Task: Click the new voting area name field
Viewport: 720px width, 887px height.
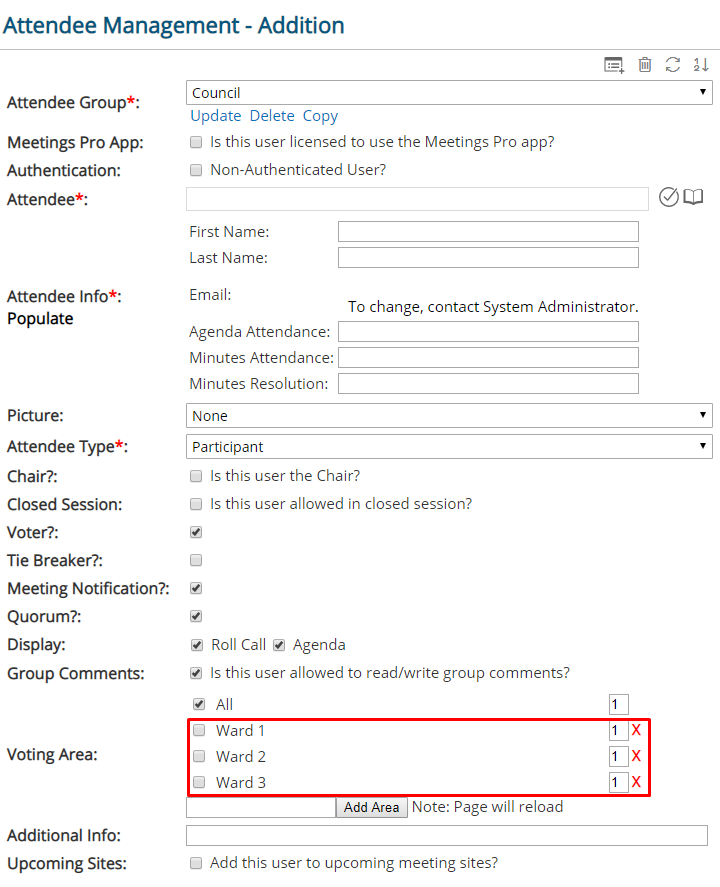Action: pos(261,807)
